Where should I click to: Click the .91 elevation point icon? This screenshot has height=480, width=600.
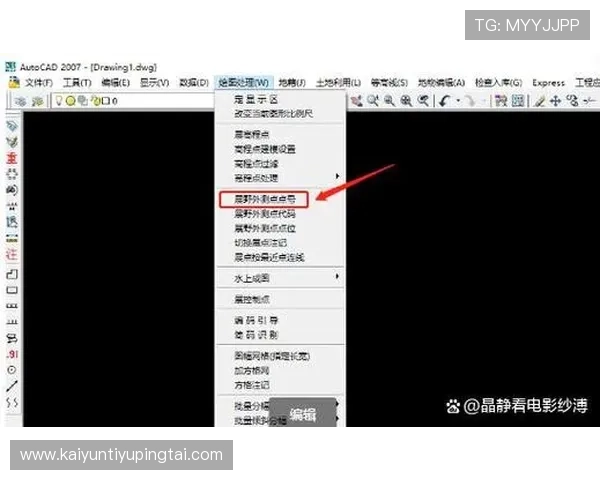(x=12, y=354)
